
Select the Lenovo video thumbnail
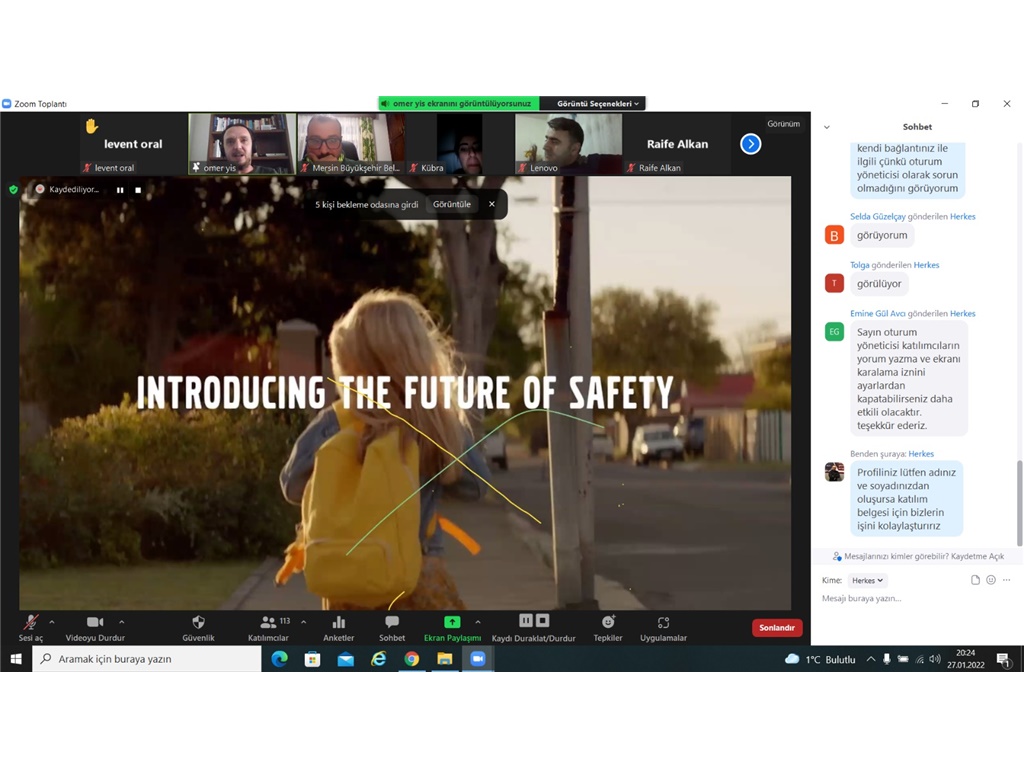coord(568,144)
